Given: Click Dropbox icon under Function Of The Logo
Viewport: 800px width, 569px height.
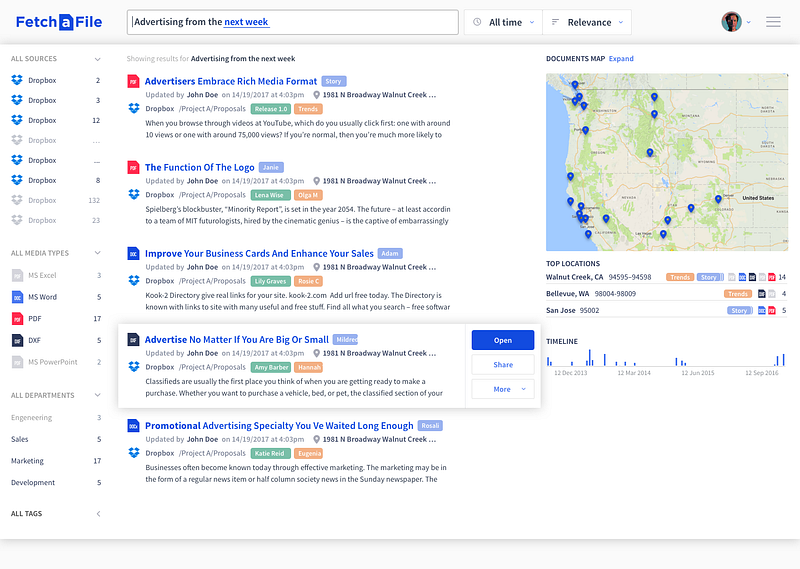Looking at the screenshot, I should pos(134,194).
